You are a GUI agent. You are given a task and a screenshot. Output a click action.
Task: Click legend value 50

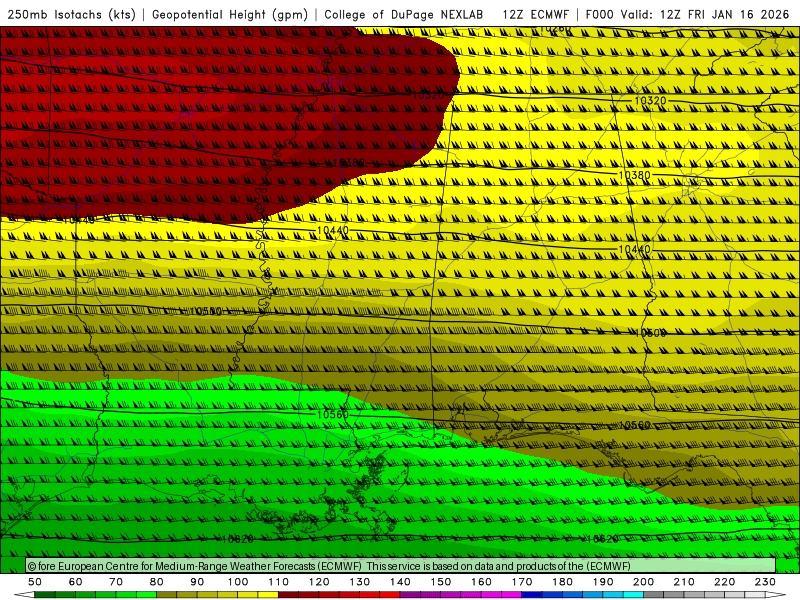click(35, 582)
